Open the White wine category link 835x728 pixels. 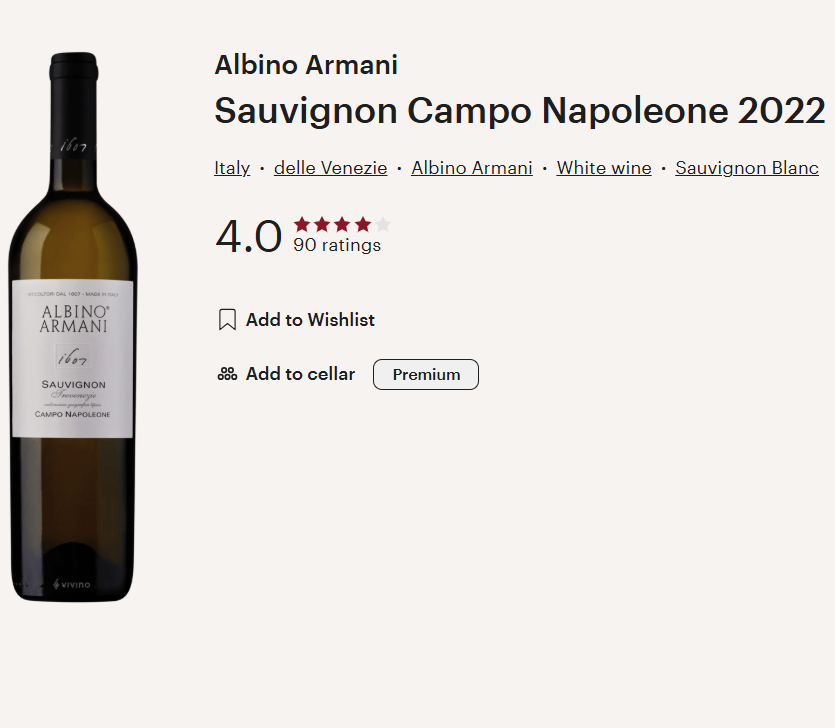(x=604, y=168)
